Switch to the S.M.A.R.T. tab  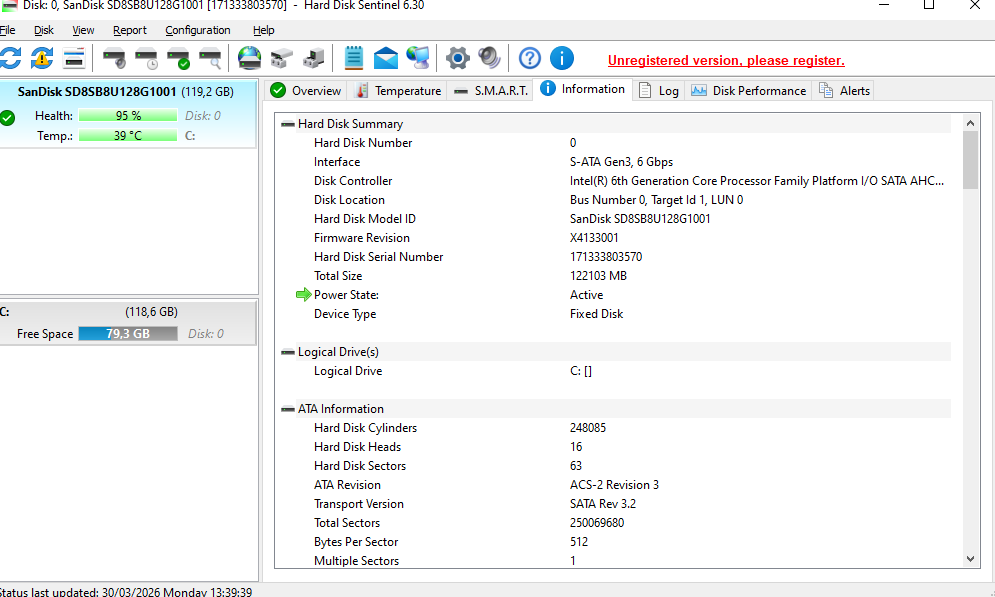click(x=491, y=90)
